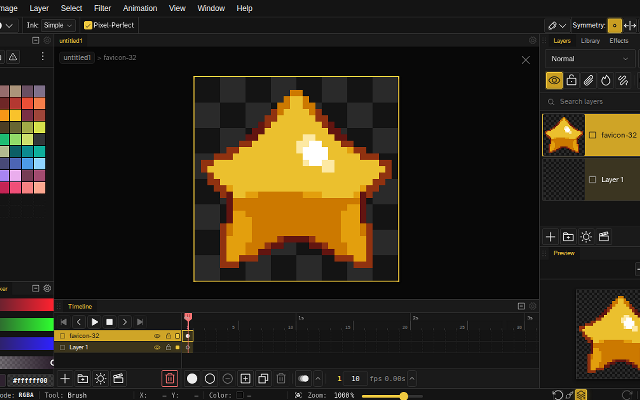This screenshot has height=400, width=640.
Task: Go to the previous frame
Action: point(79,322)
